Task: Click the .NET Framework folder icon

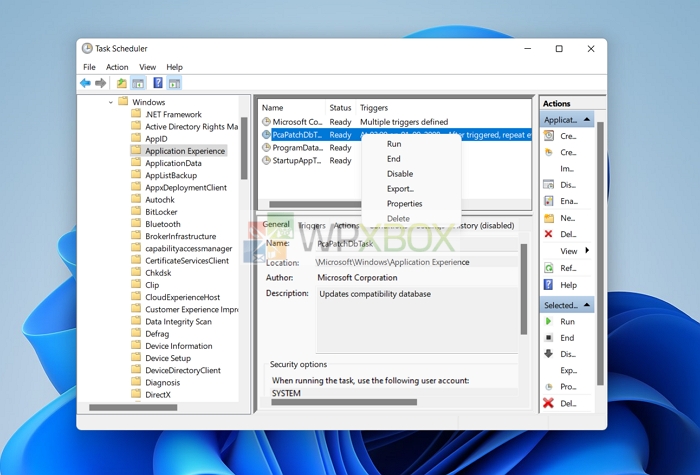Action: (136, 113)
